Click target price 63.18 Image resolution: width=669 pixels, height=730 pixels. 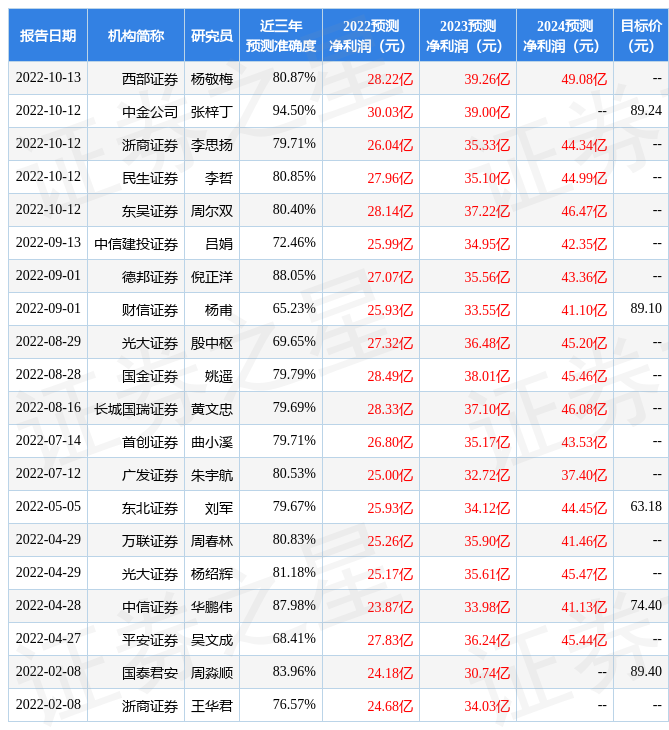pyautogui.click(x=646, y=507)
